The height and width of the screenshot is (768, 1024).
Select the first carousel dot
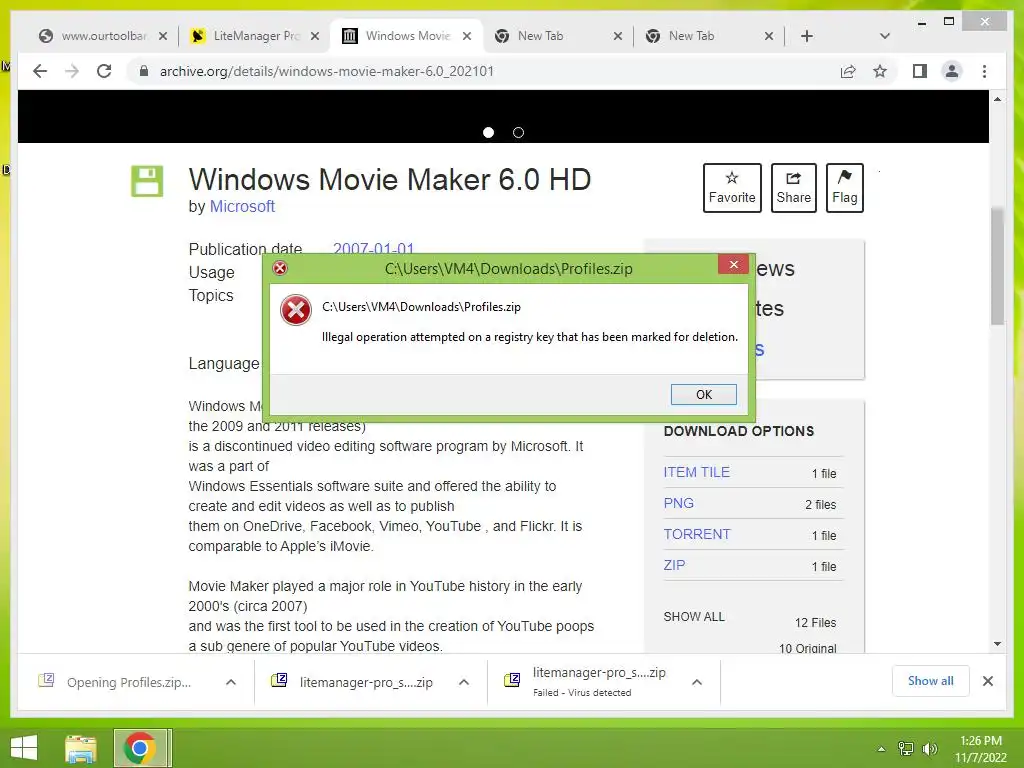click(488, 133)
